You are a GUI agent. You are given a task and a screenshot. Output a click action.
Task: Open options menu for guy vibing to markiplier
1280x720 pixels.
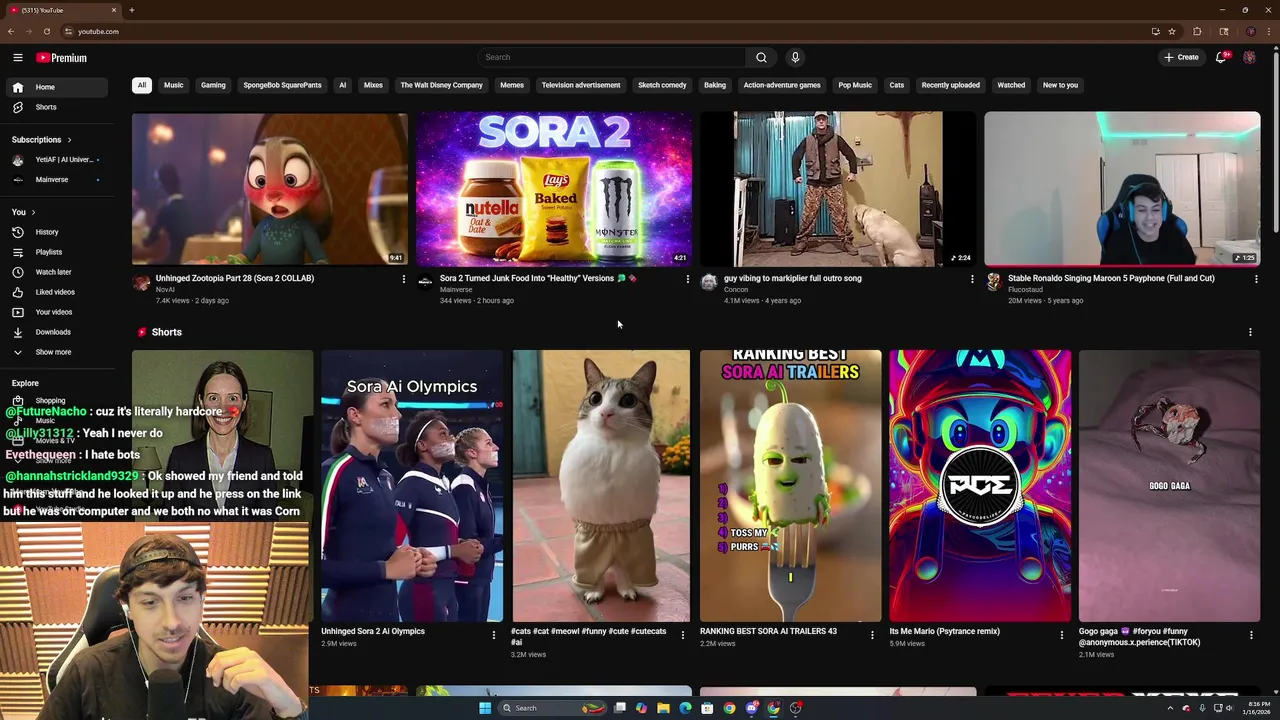(971, 279)
